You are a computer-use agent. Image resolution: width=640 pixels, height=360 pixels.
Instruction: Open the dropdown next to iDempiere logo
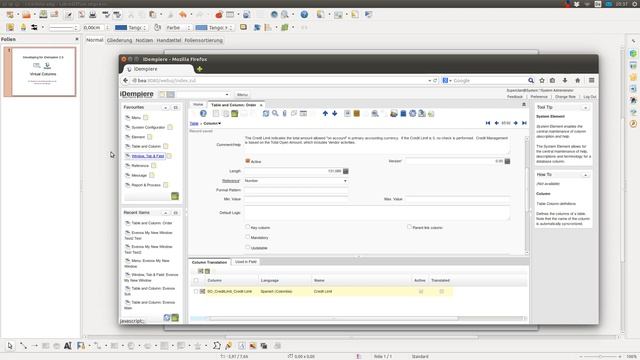click(227, 94)
